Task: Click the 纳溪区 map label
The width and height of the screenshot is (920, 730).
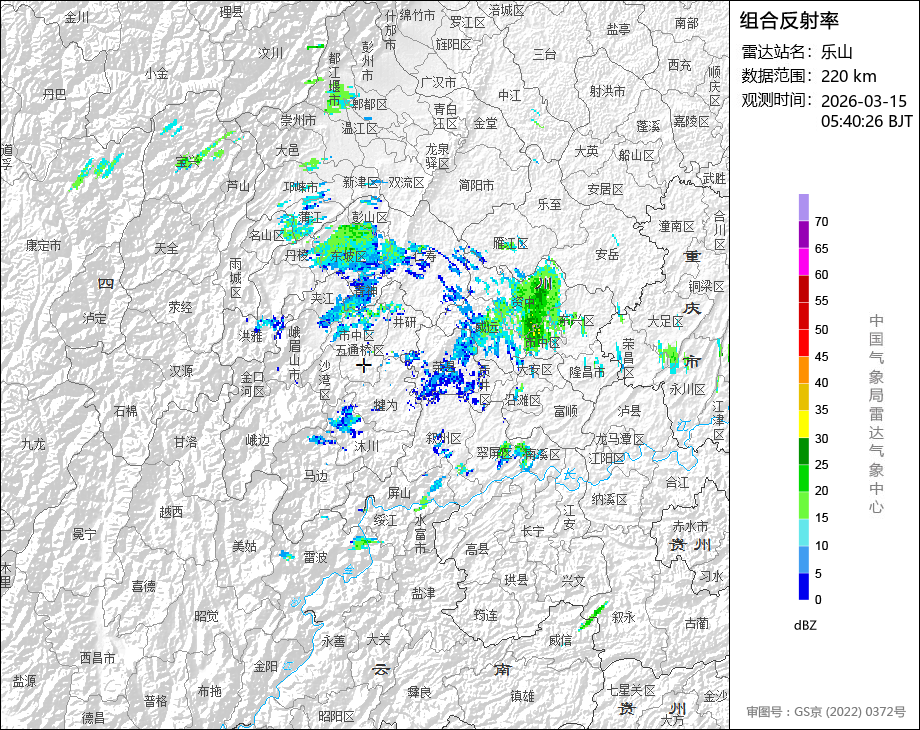Action: [610, 499]
